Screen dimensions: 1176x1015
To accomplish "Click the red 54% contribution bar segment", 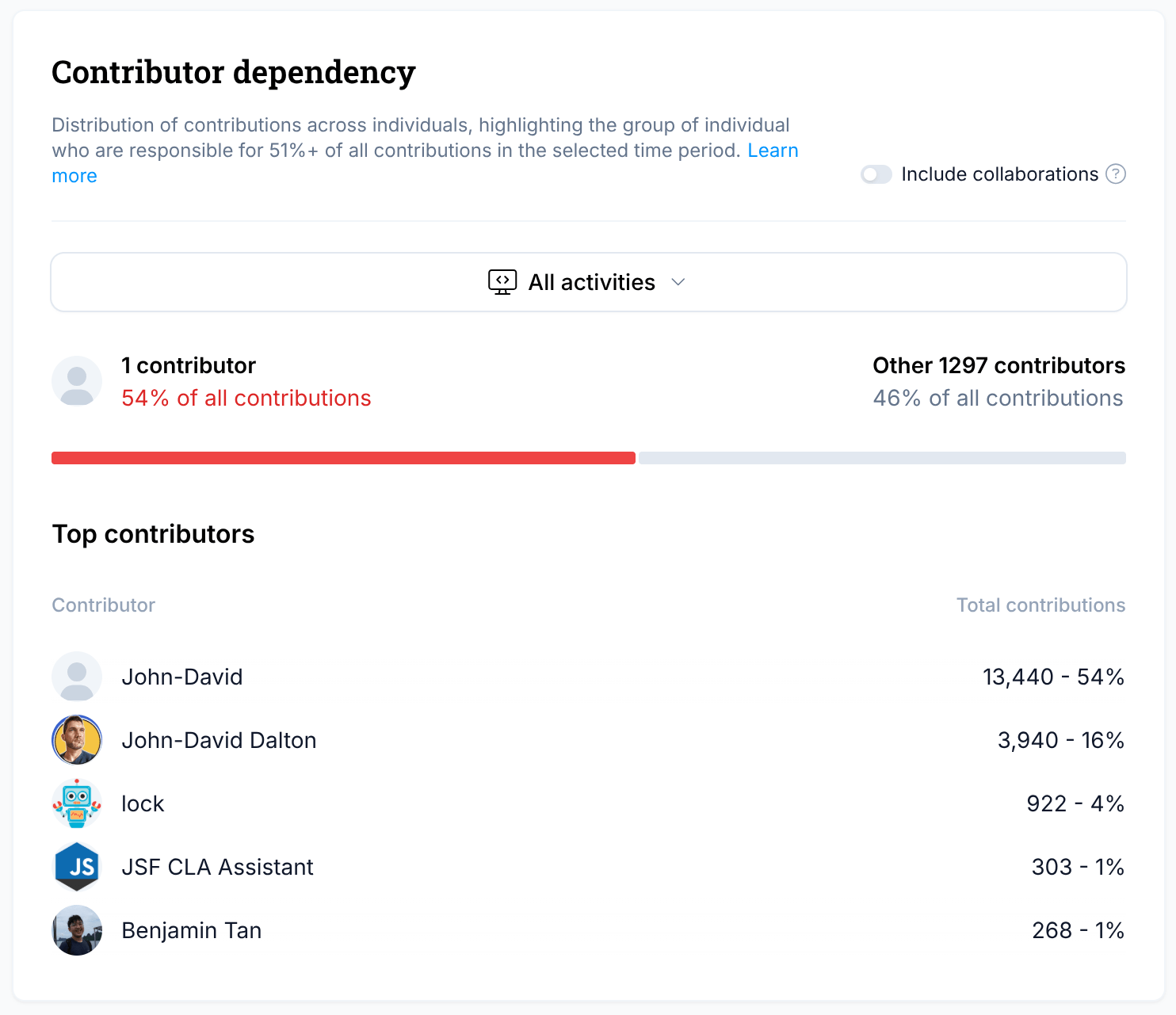I will click(343, 458).
